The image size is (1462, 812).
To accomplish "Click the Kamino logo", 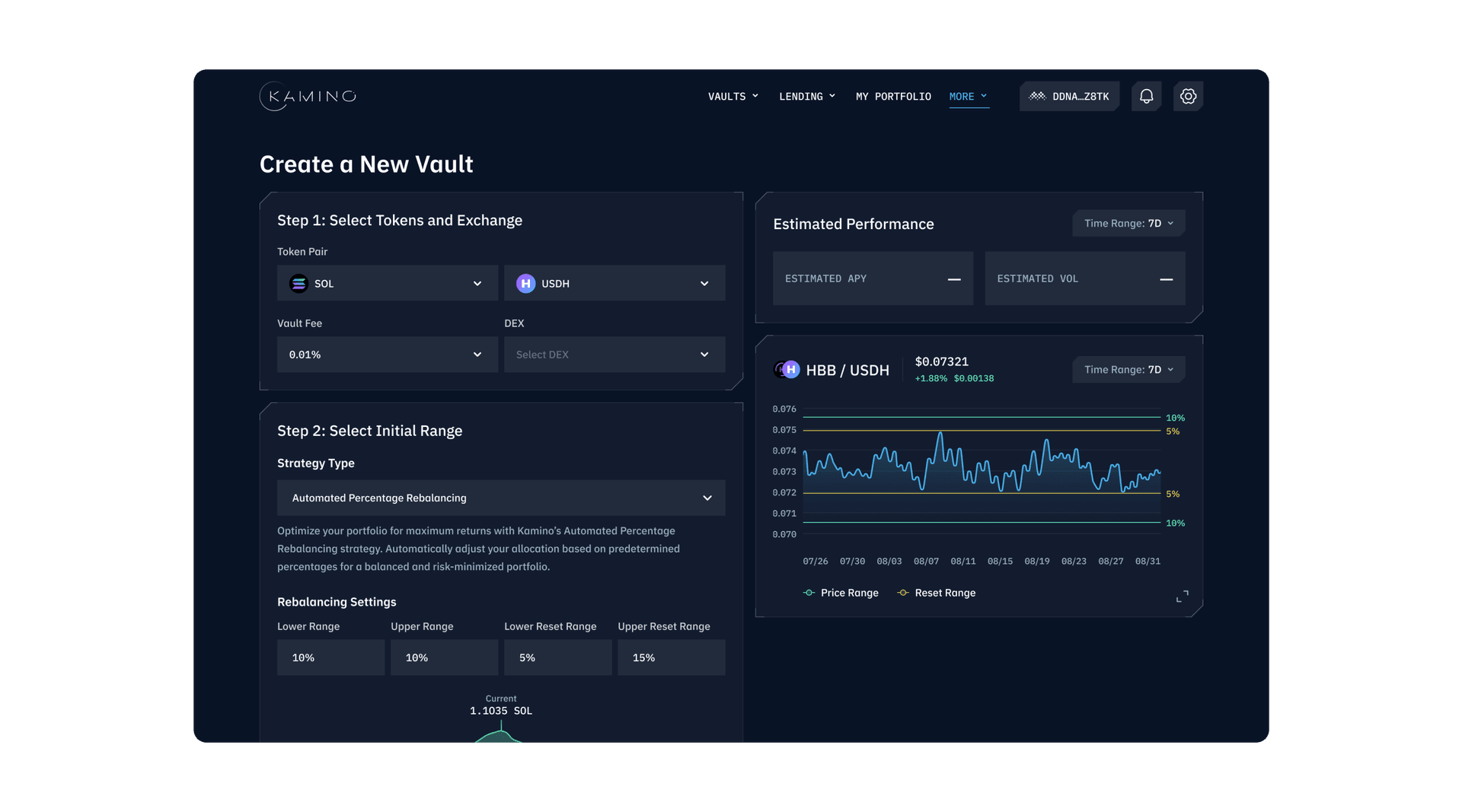I will pos(308,97).
